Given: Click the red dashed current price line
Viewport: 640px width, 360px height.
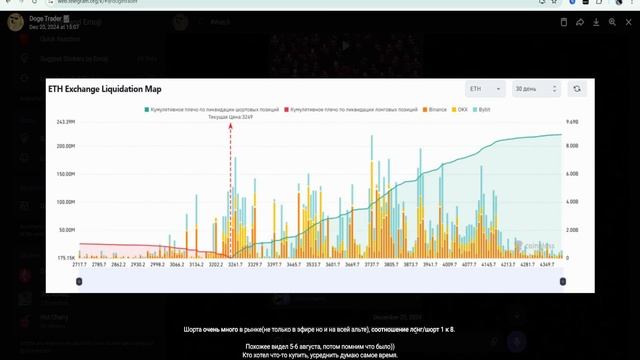Looking at the screenshot, I should coord(231,191).
